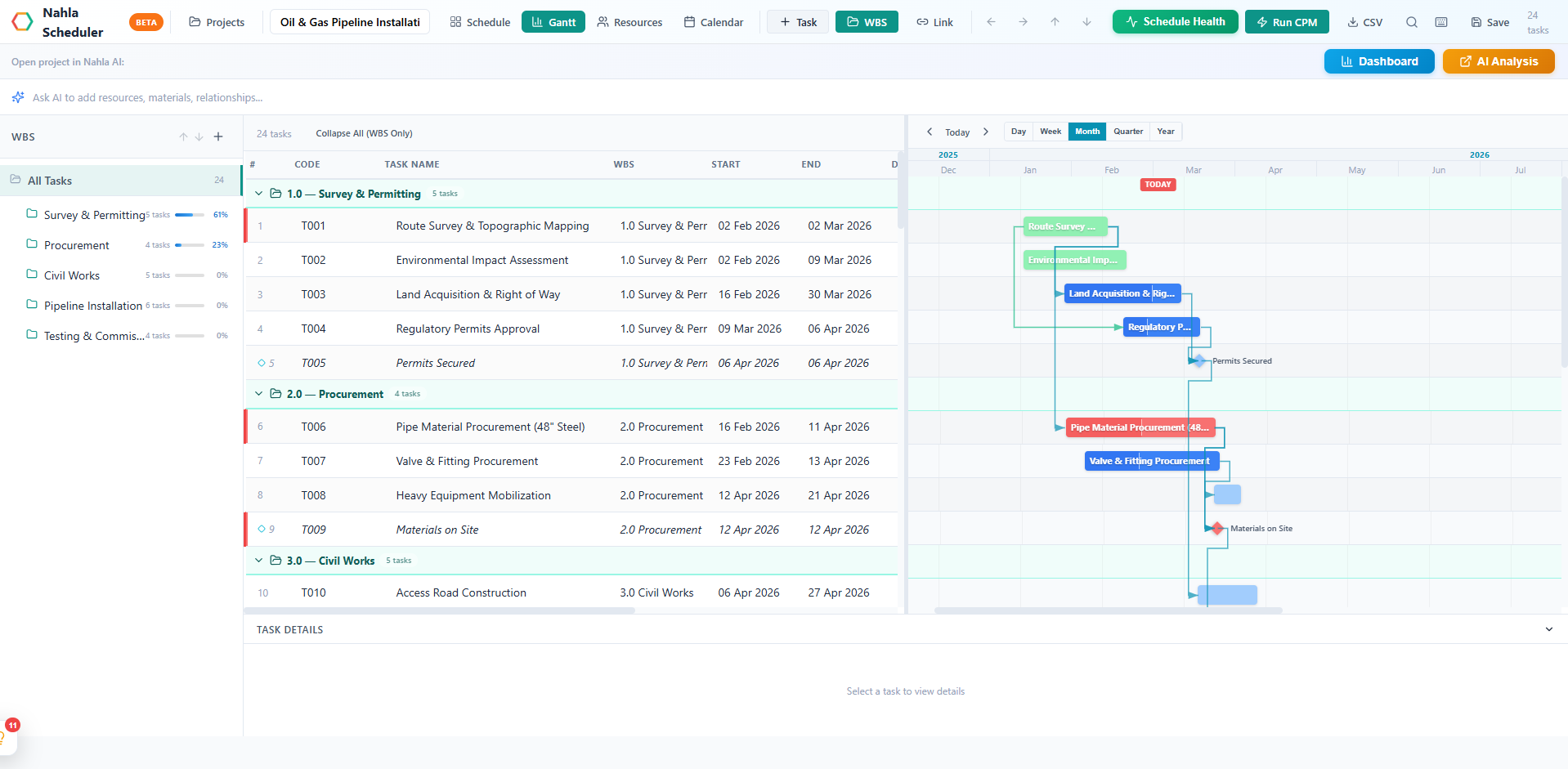Screen dimensions: 1568x769
Task: Open the Schedule Health analysis
Action: (x=1175, y=22)
